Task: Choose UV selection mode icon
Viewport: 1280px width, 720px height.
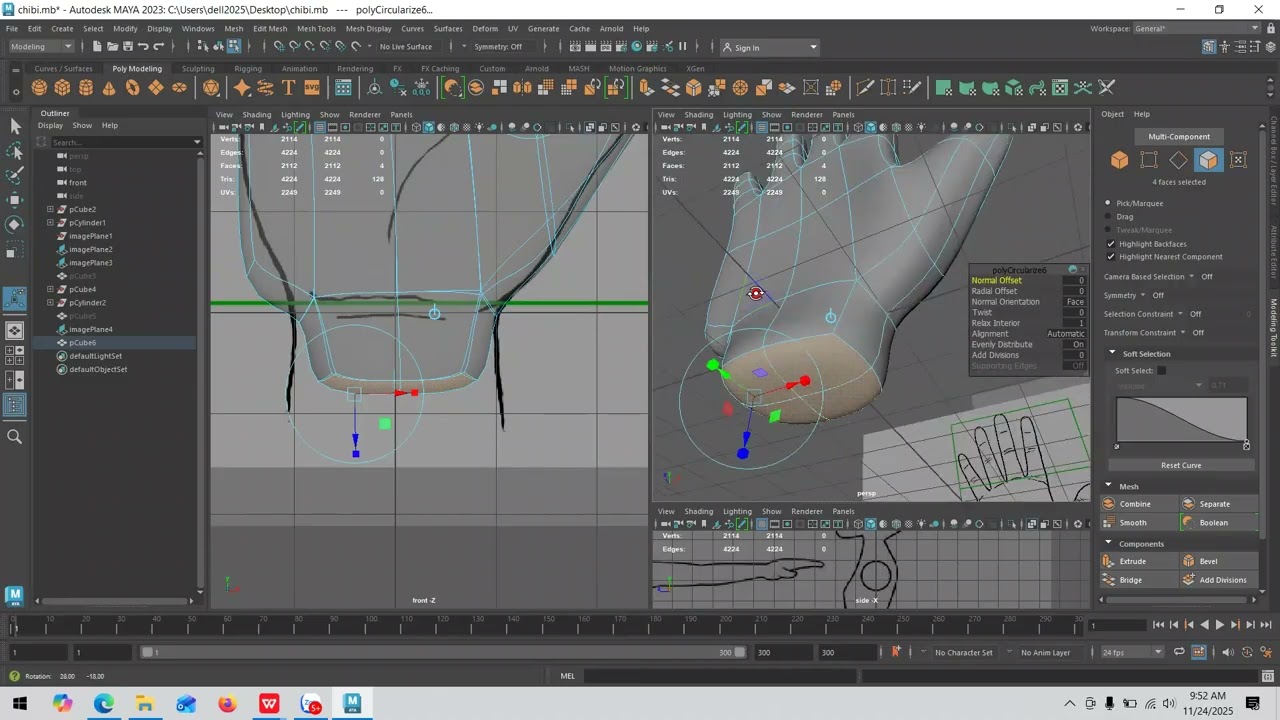Action: [1238, 160]
